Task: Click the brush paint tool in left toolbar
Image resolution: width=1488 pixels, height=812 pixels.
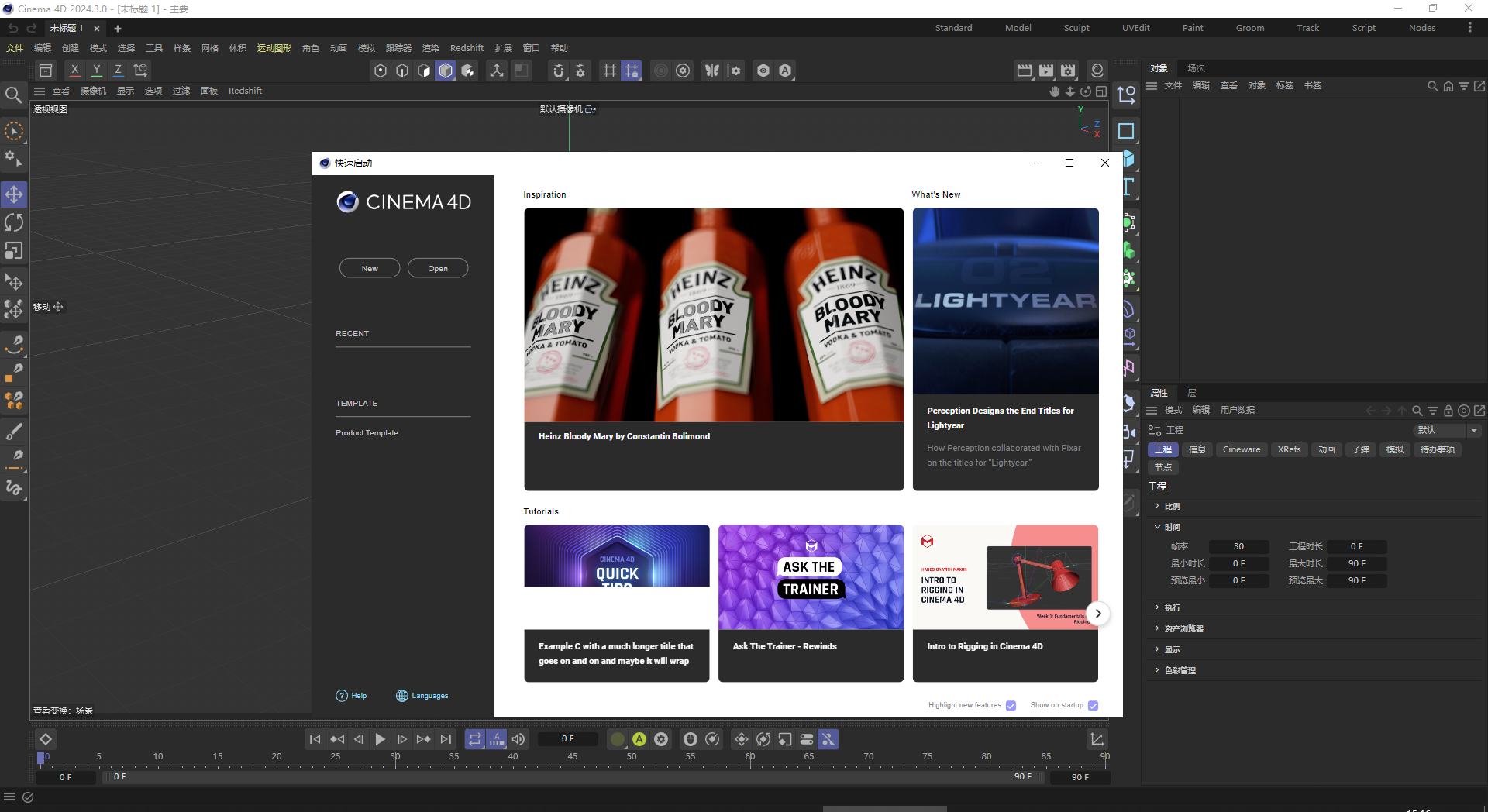Action: [x=14, y=432]
